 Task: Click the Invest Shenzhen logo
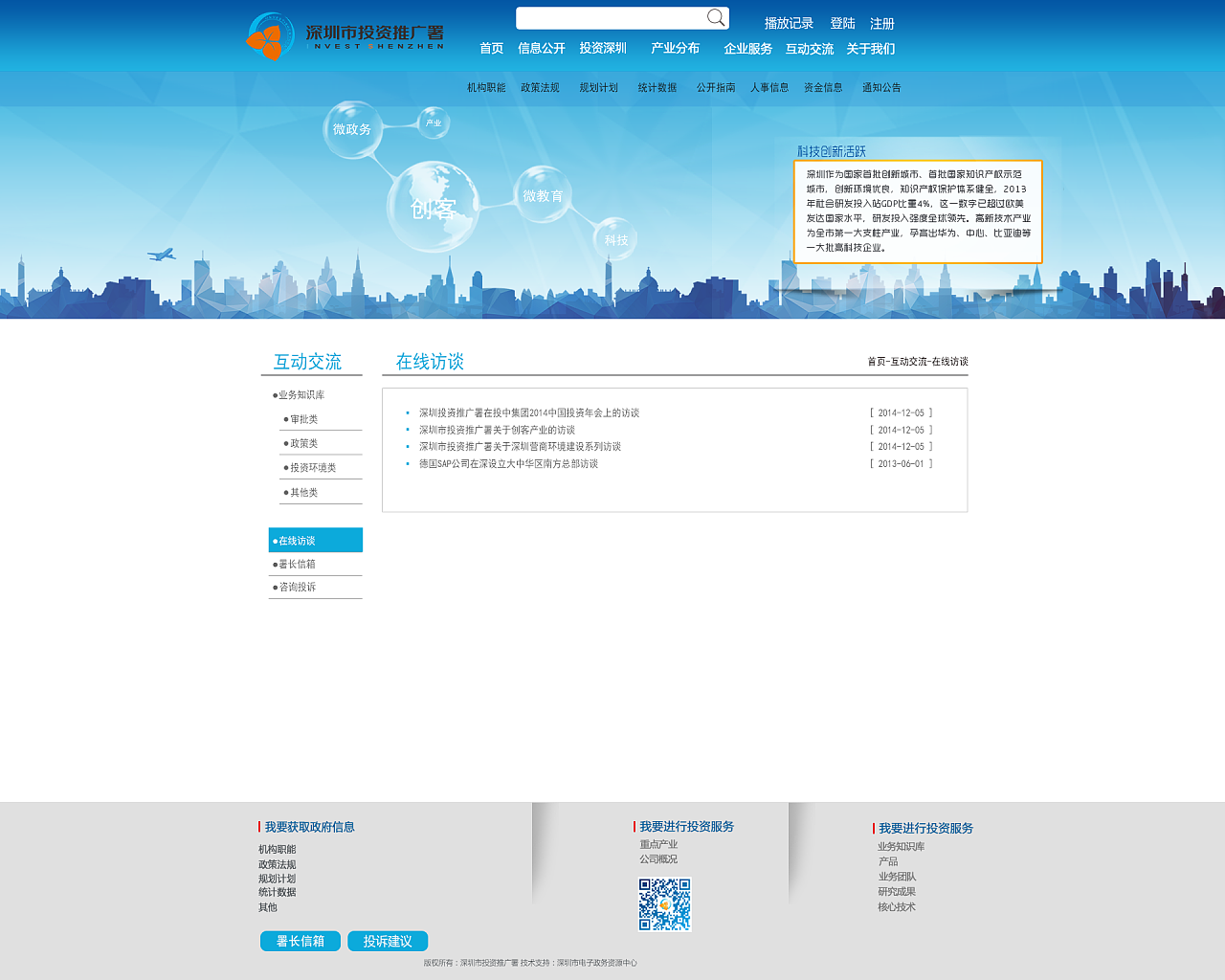coord(345,37)
